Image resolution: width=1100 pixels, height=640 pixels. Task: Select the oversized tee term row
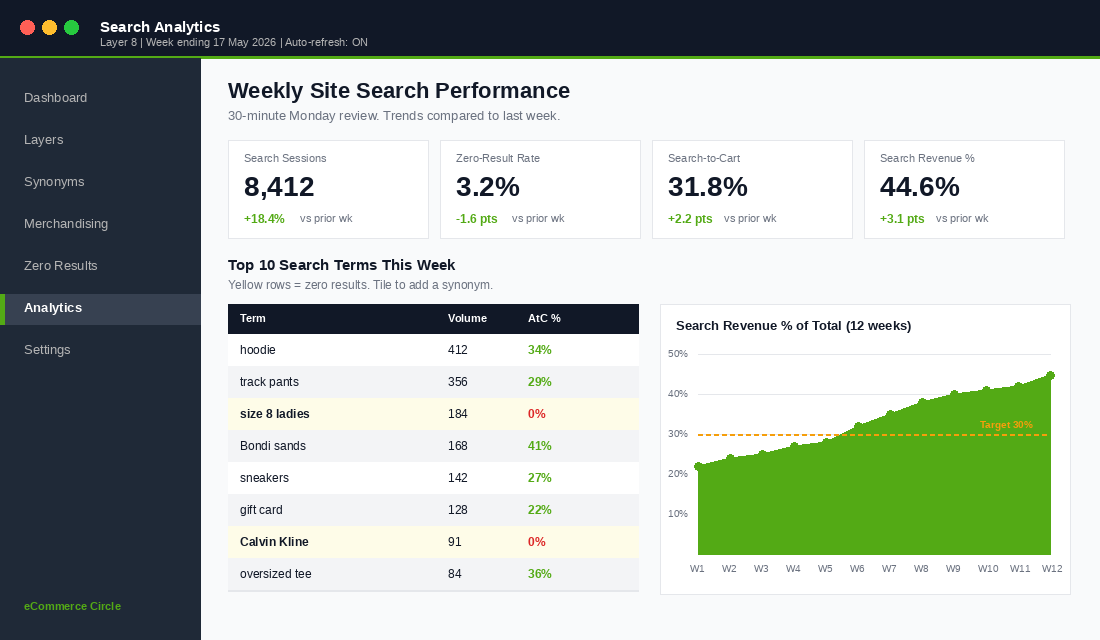coord(434,574)
